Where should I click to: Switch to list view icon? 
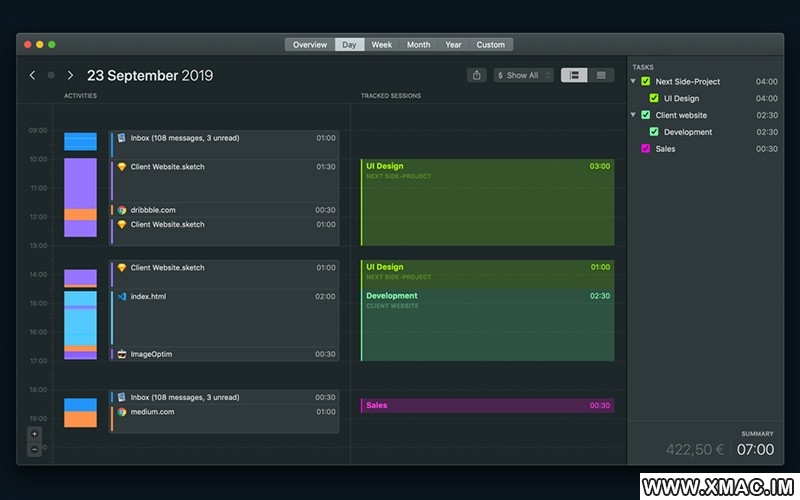[601, 75]
